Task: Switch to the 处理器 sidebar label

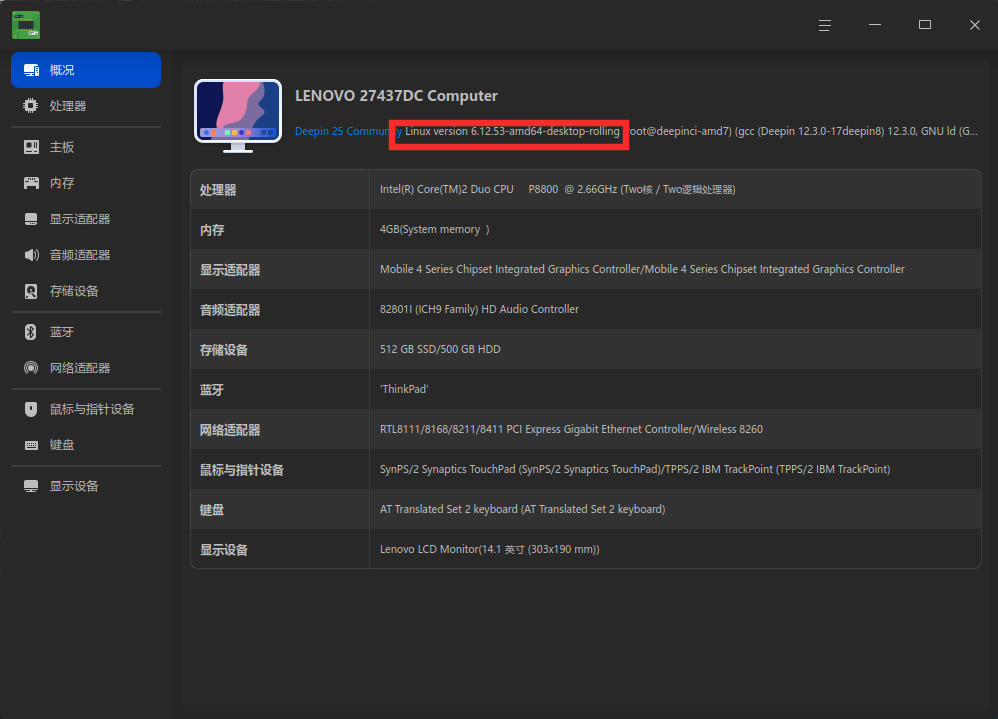Action: pos(68,106)
